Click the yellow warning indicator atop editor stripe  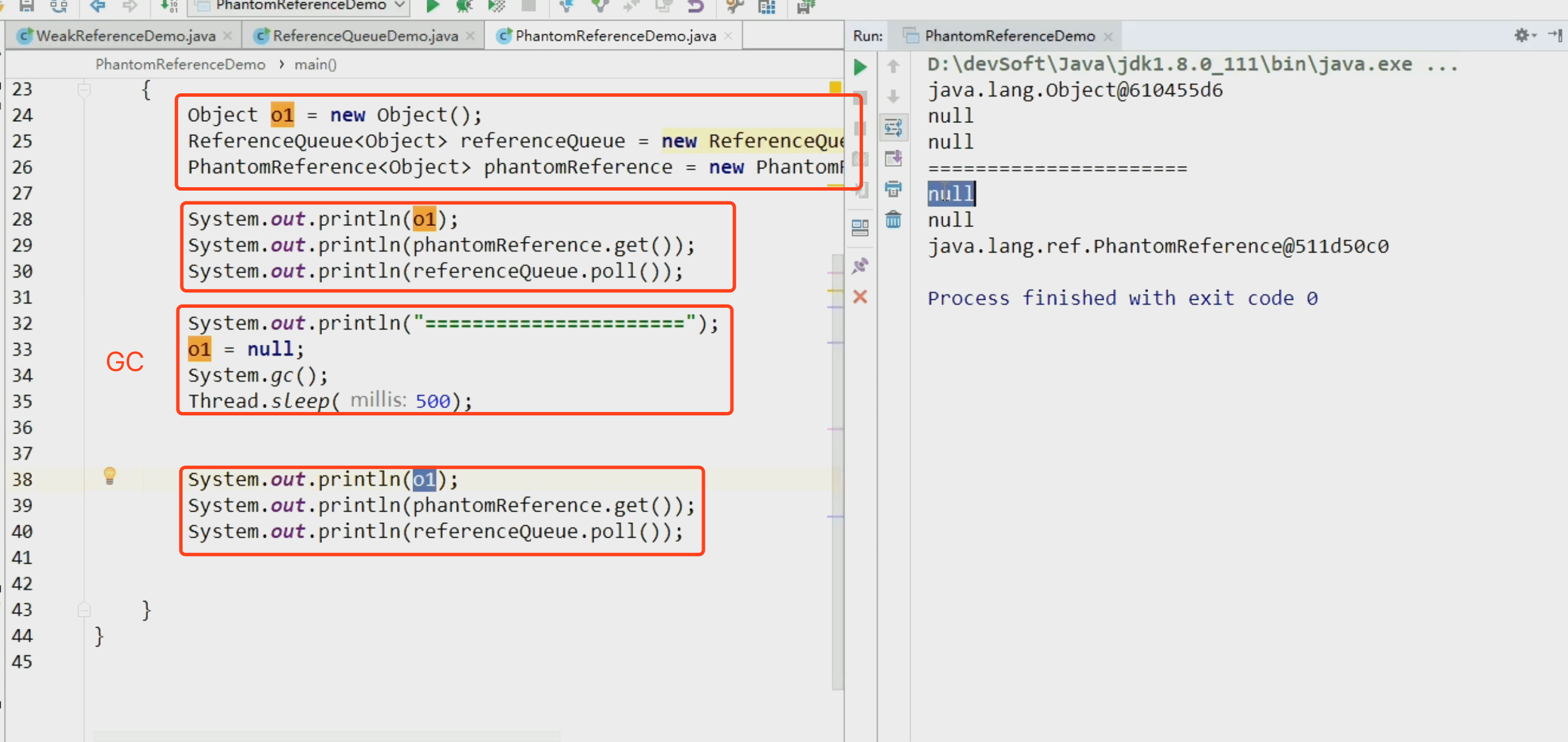pyautogui.click(x=835, y=87)
